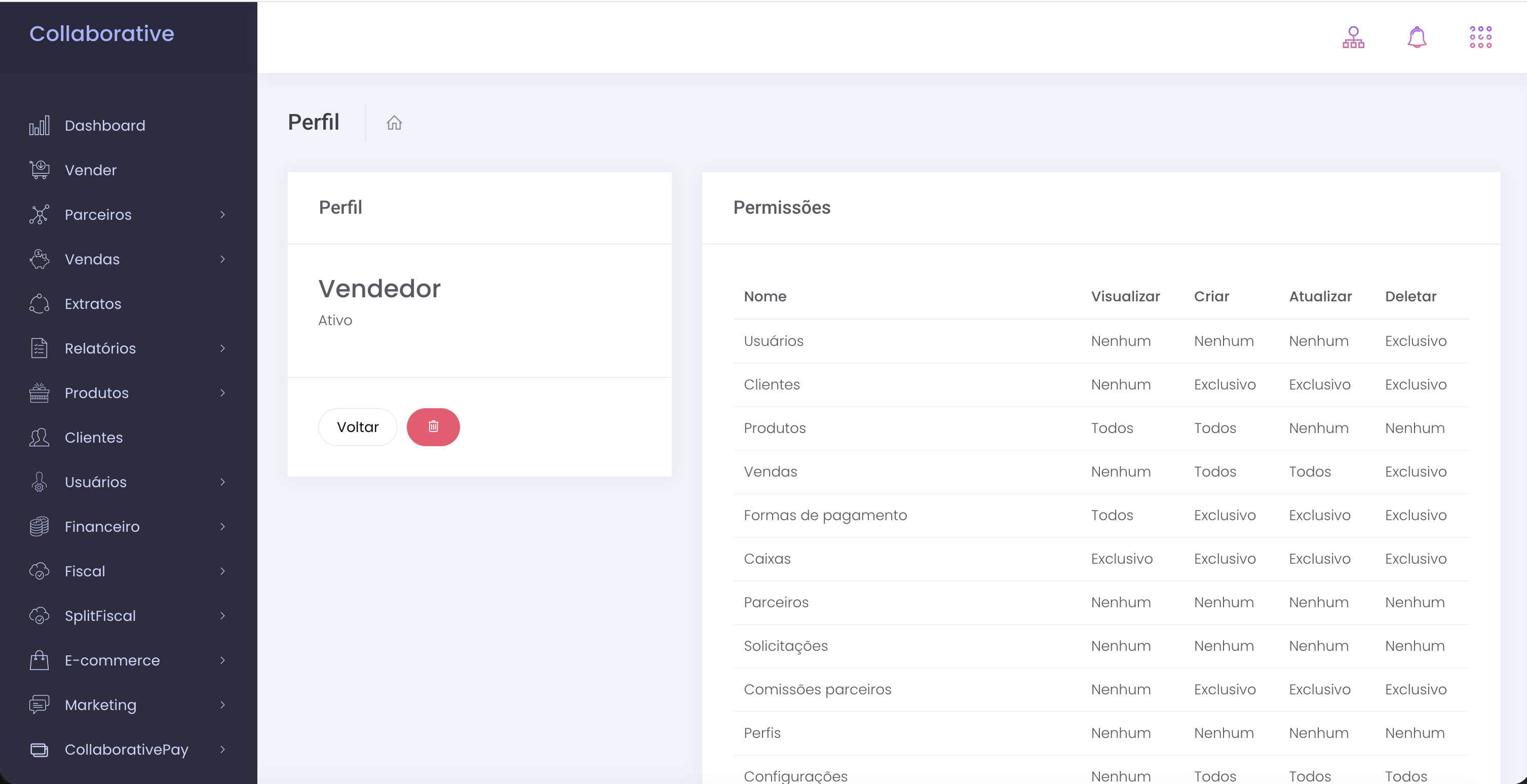1527x784 pixels.
Task: Select the Caixas row name
Action: coord(767,559)
